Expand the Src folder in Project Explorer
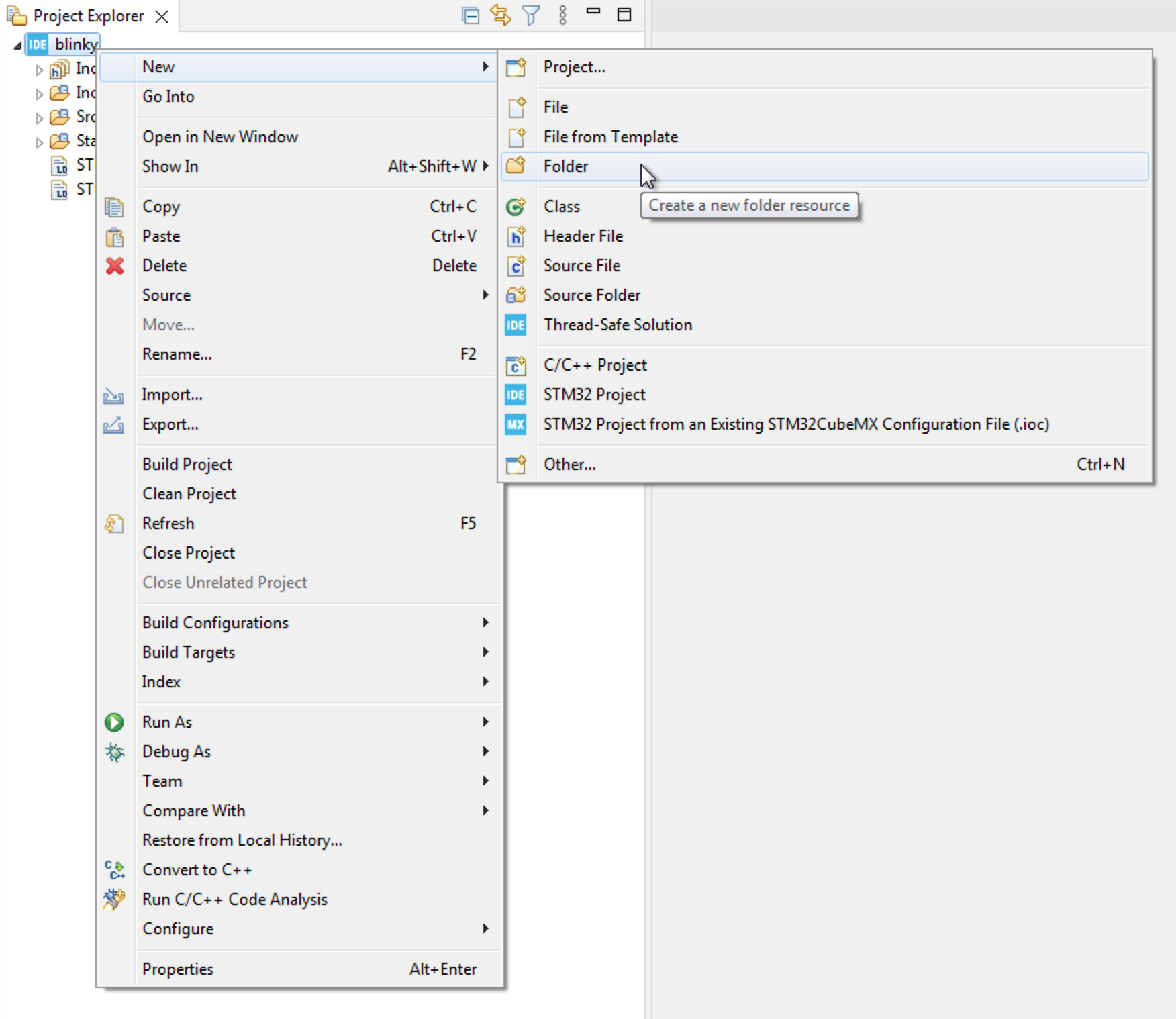 [38, 117]
